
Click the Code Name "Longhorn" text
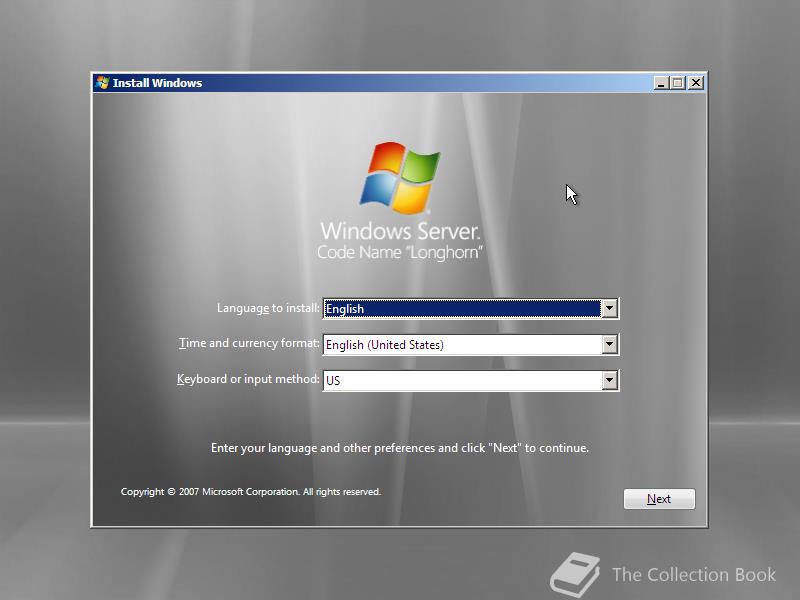click(400, 253)
